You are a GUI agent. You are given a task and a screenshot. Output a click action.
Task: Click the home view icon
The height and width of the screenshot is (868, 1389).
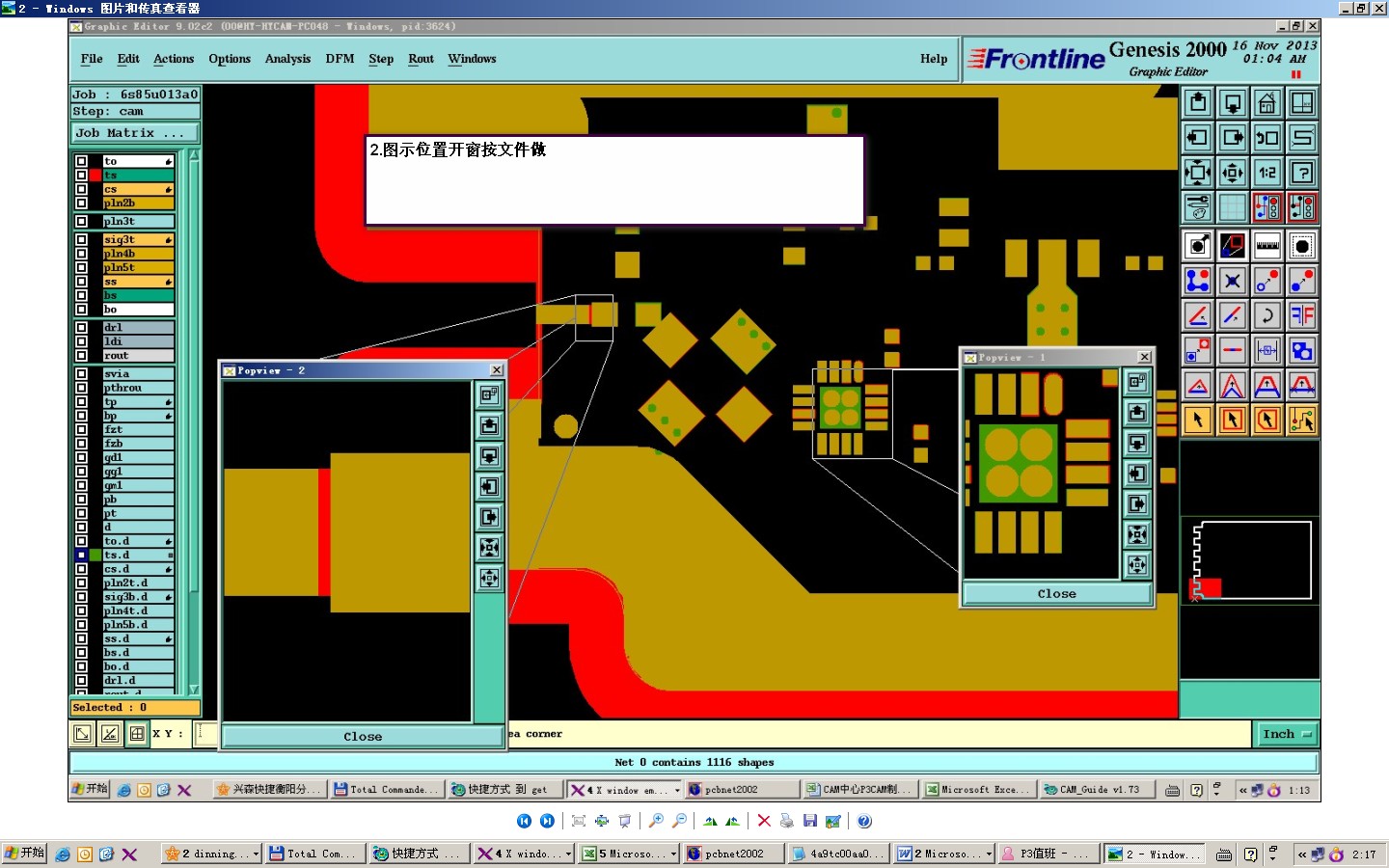(1266, 102)
